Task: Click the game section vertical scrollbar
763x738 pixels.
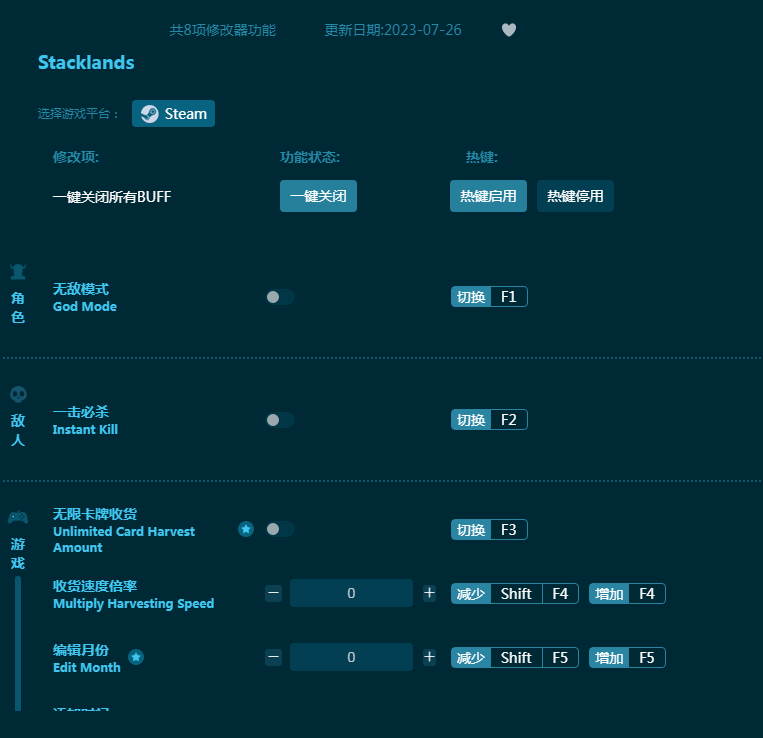Action: tap(18, 643)
